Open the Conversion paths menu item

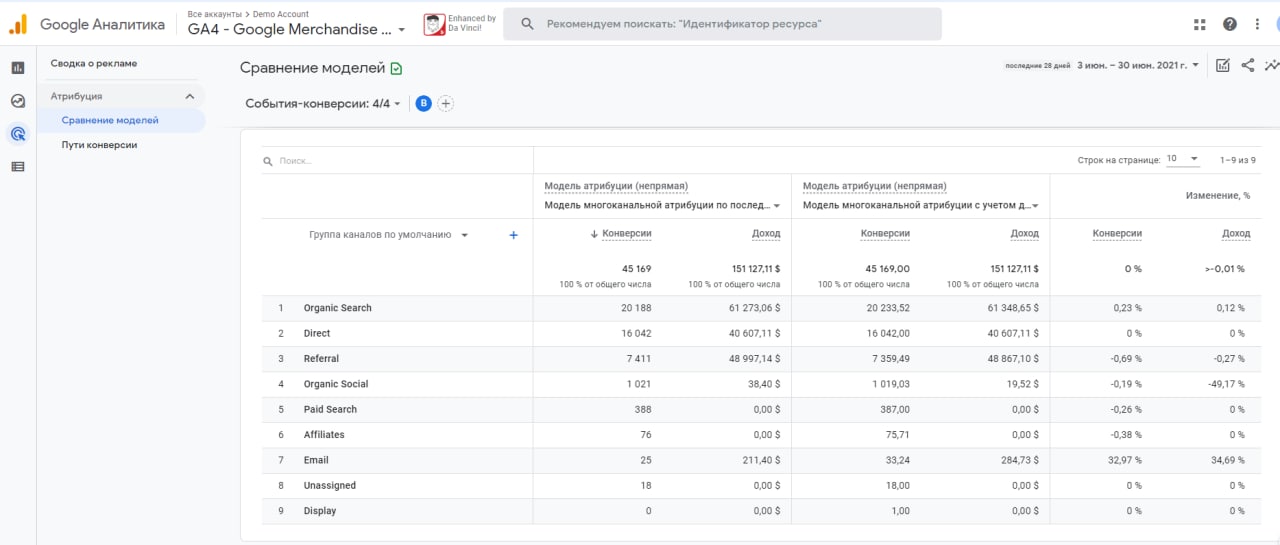[x=99, y=145]
